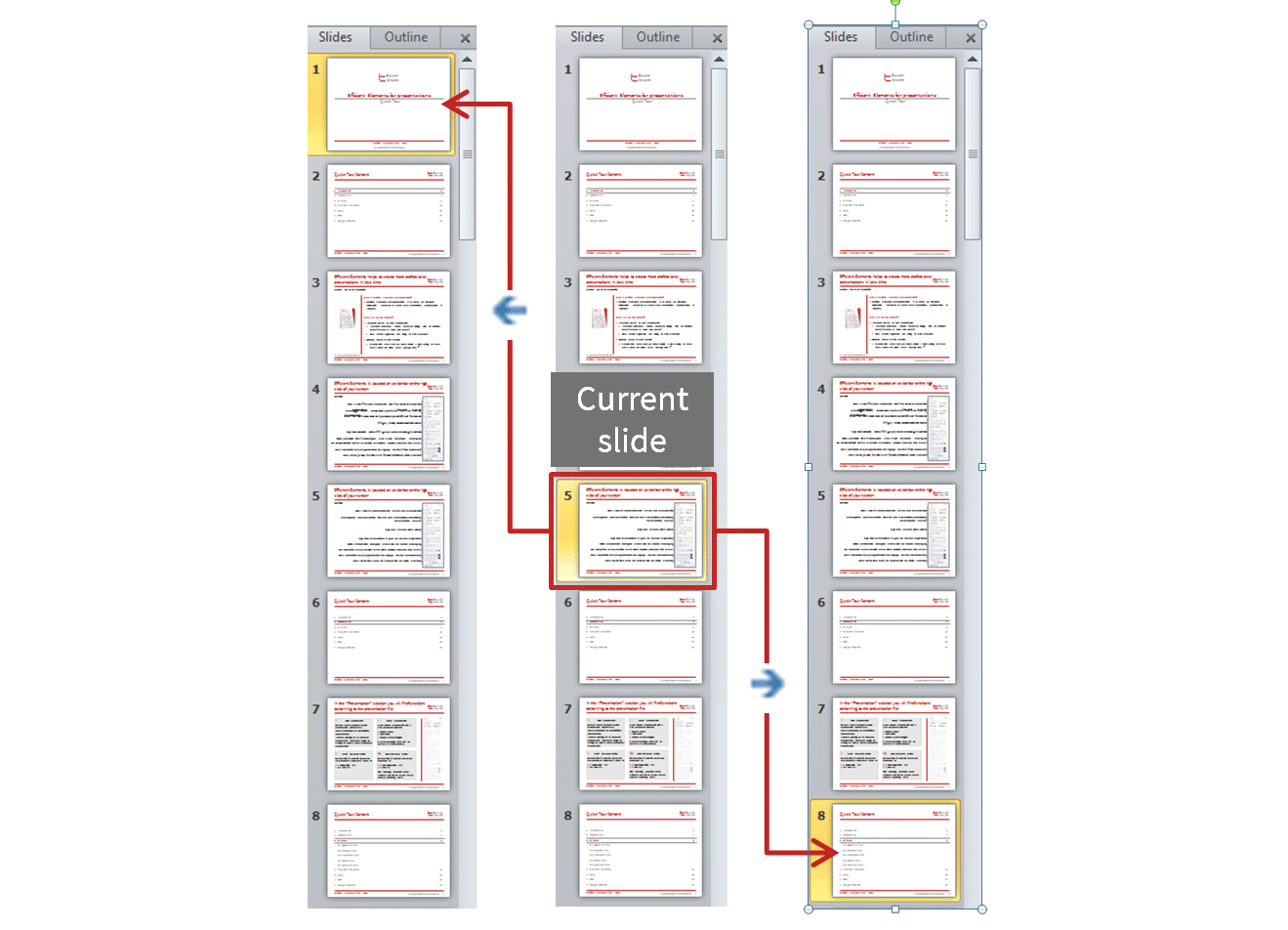Select Slides tab in left panel
1288x930 pixels.
[335, 37]
